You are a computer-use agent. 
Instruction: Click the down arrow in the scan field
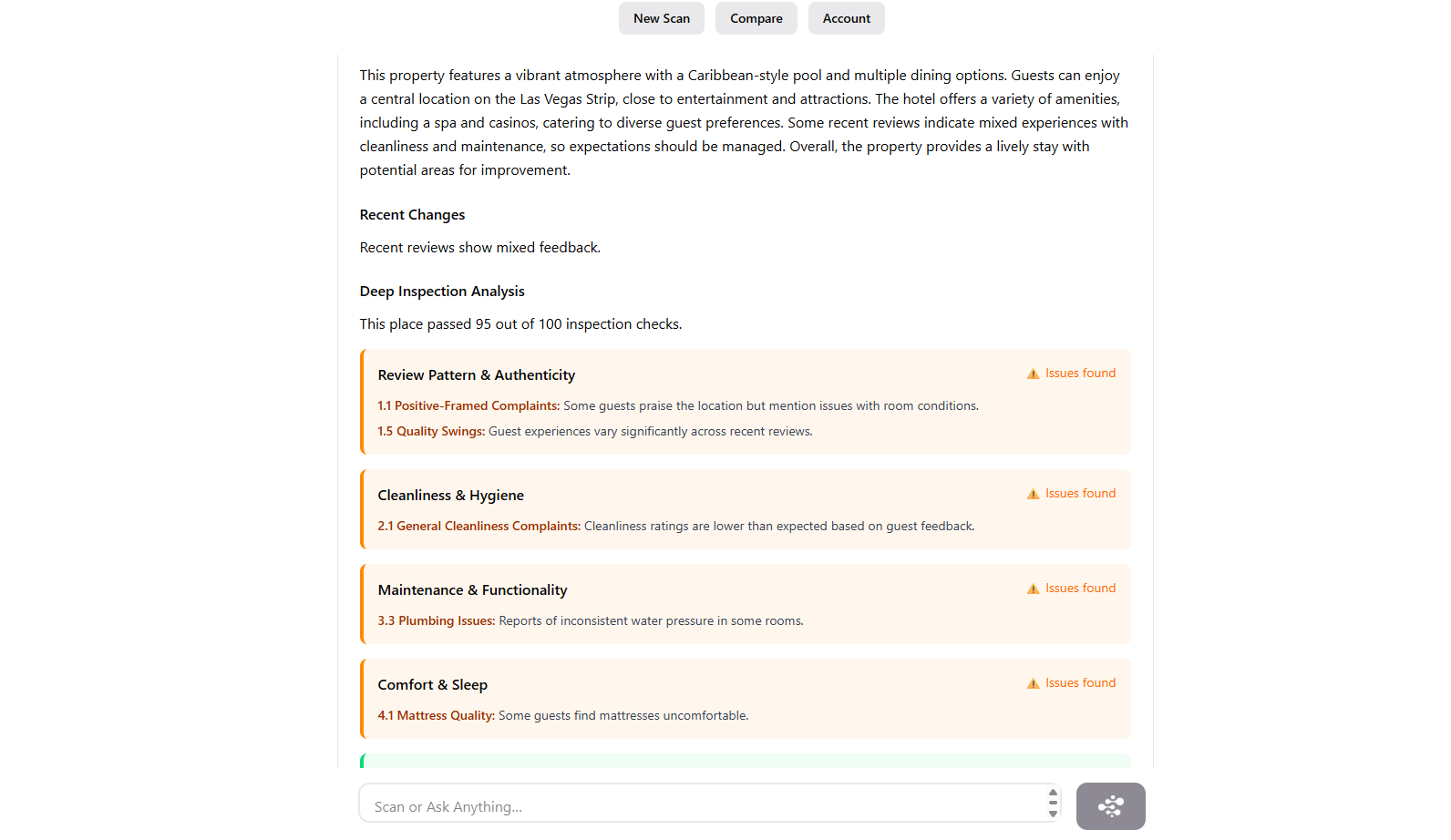click(1053, 814)
